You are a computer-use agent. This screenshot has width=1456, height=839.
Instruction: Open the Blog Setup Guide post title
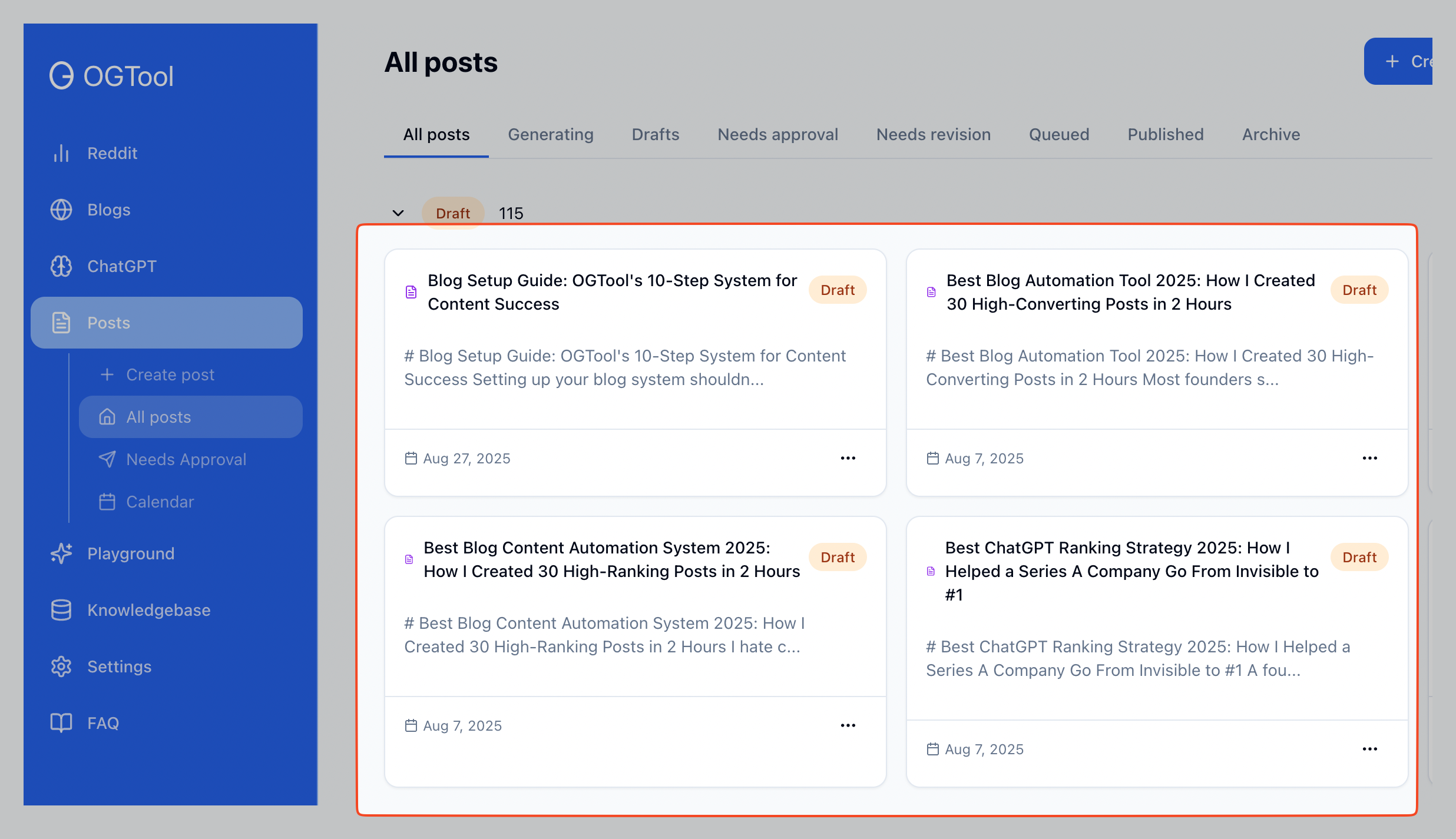613,292
